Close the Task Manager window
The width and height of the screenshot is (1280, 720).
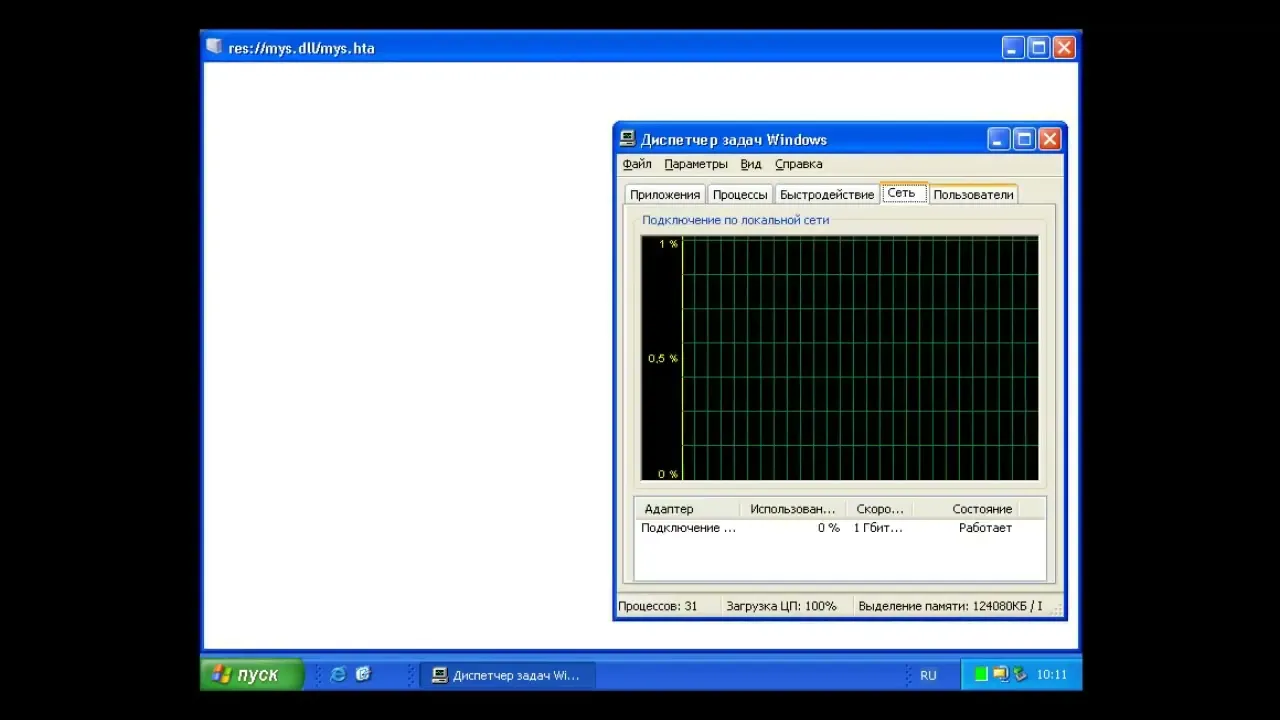click(x=1049, y=139)
